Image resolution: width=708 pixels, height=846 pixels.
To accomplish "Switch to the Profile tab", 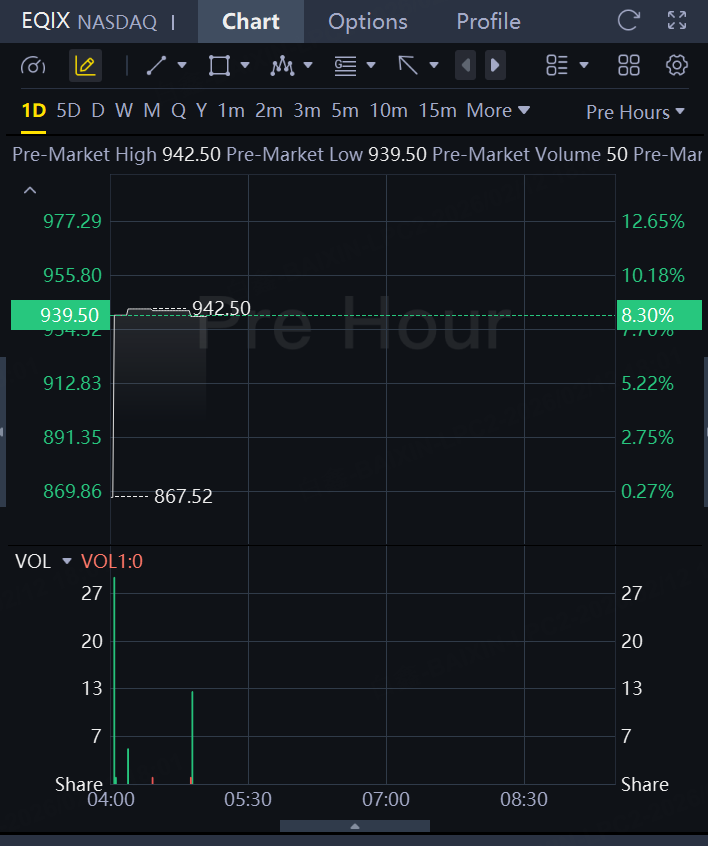I will pyautogui.click(x=488, y=22).
